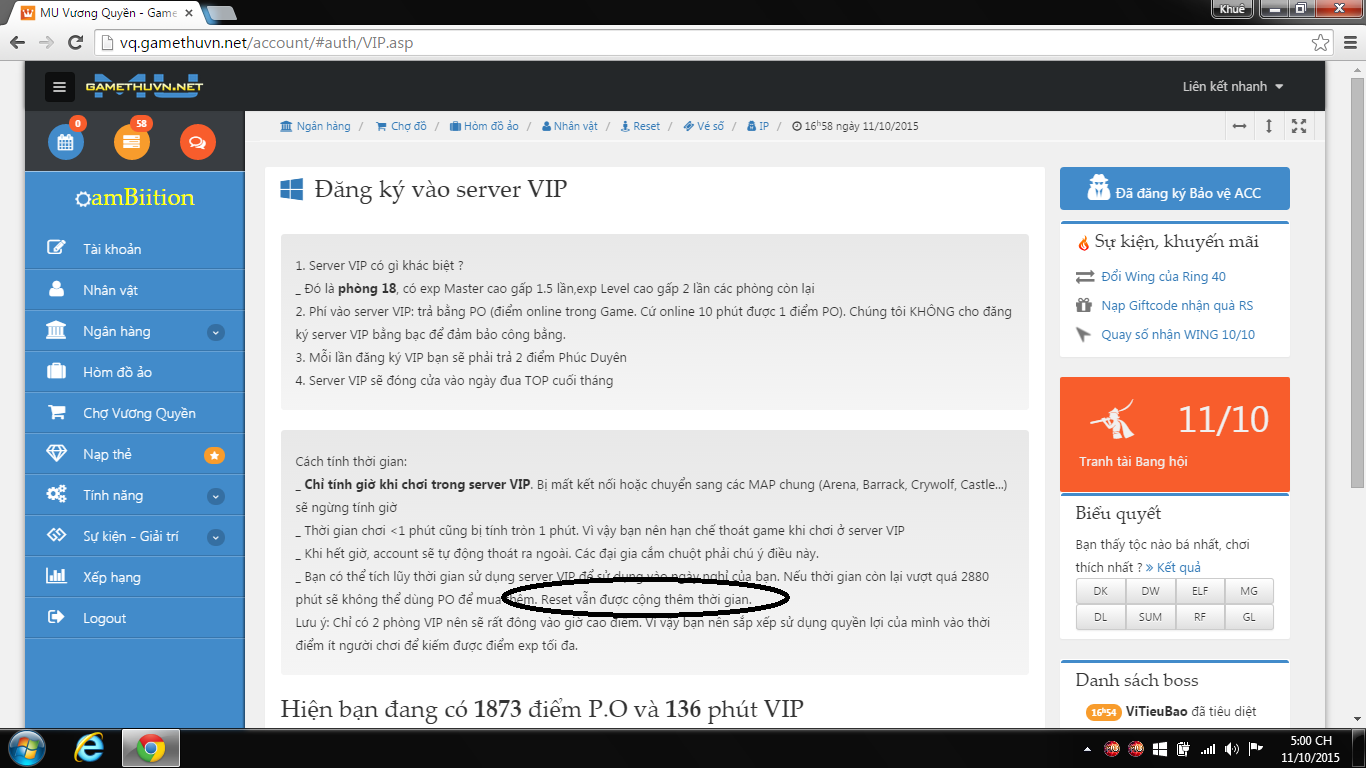This screenshot has height=768, width=1366.
Task: Toggle fullscreen expand icon in toolbar
Action: click(x=1299, y=126)
